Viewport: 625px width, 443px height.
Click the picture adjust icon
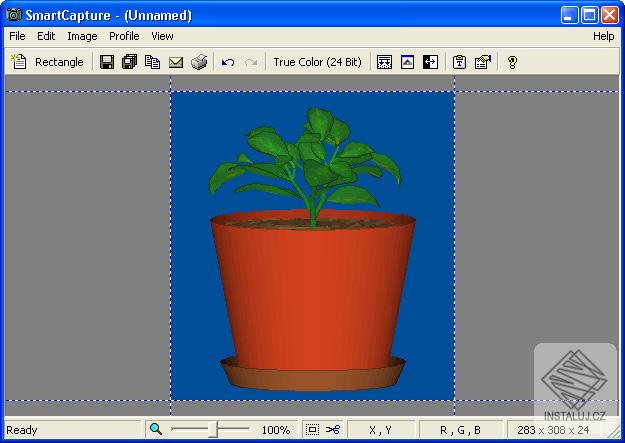click(x=407, y=62)
